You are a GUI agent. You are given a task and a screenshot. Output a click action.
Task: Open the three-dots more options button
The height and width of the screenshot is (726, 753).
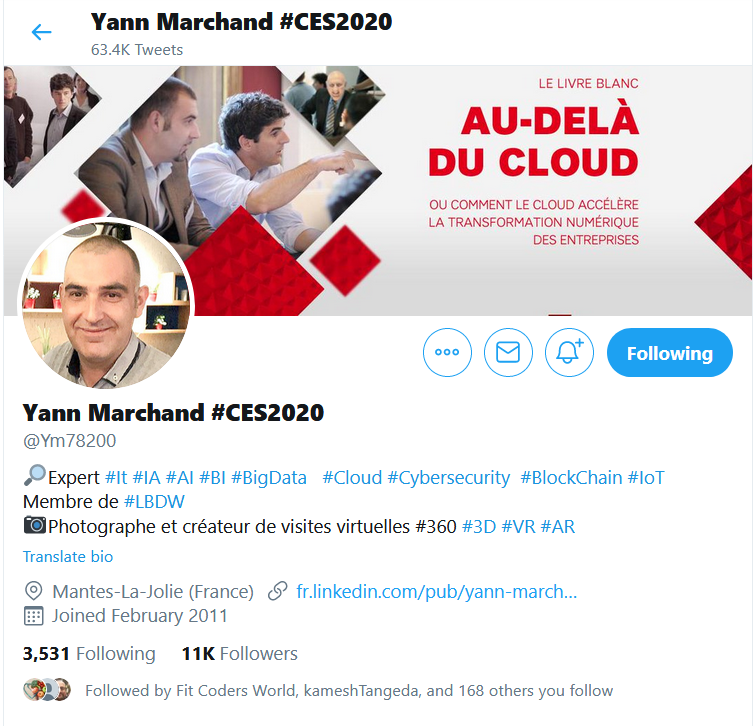[447, 352]
